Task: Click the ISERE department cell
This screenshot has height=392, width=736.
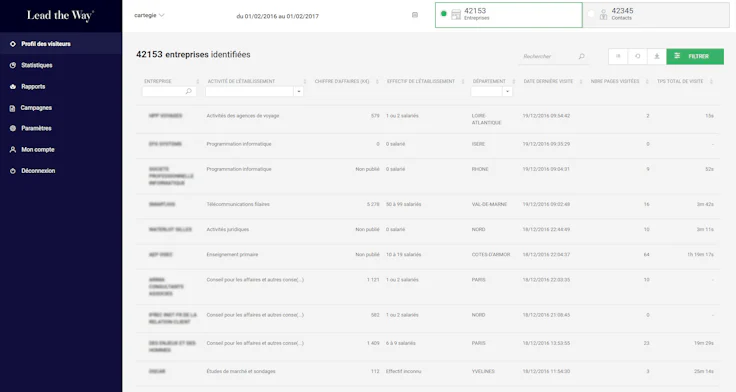Action: [478, 144]
